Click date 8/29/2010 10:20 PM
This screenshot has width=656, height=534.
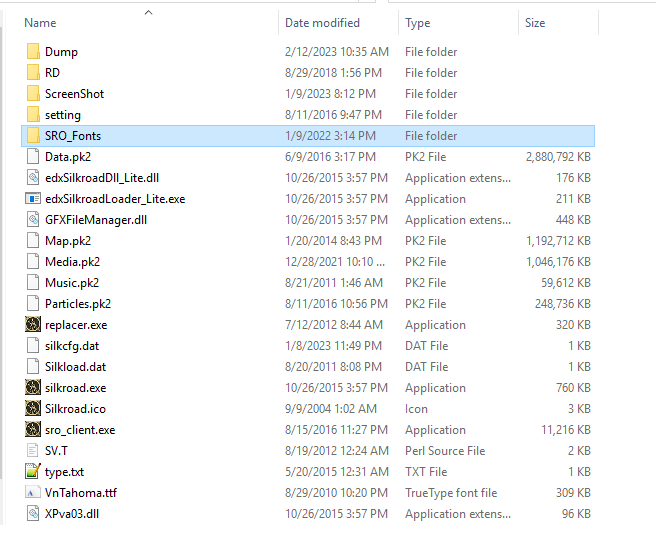tap(337, 493)
